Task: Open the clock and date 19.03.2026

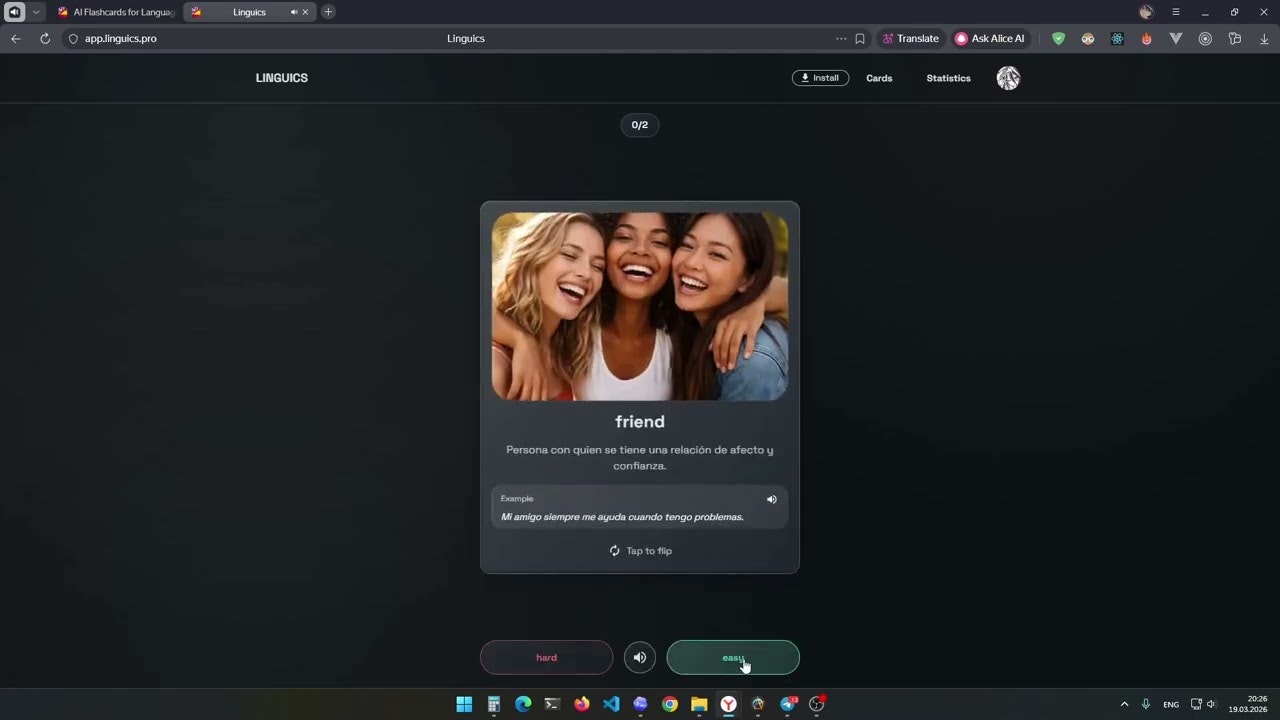Action: click(1248, 704)
